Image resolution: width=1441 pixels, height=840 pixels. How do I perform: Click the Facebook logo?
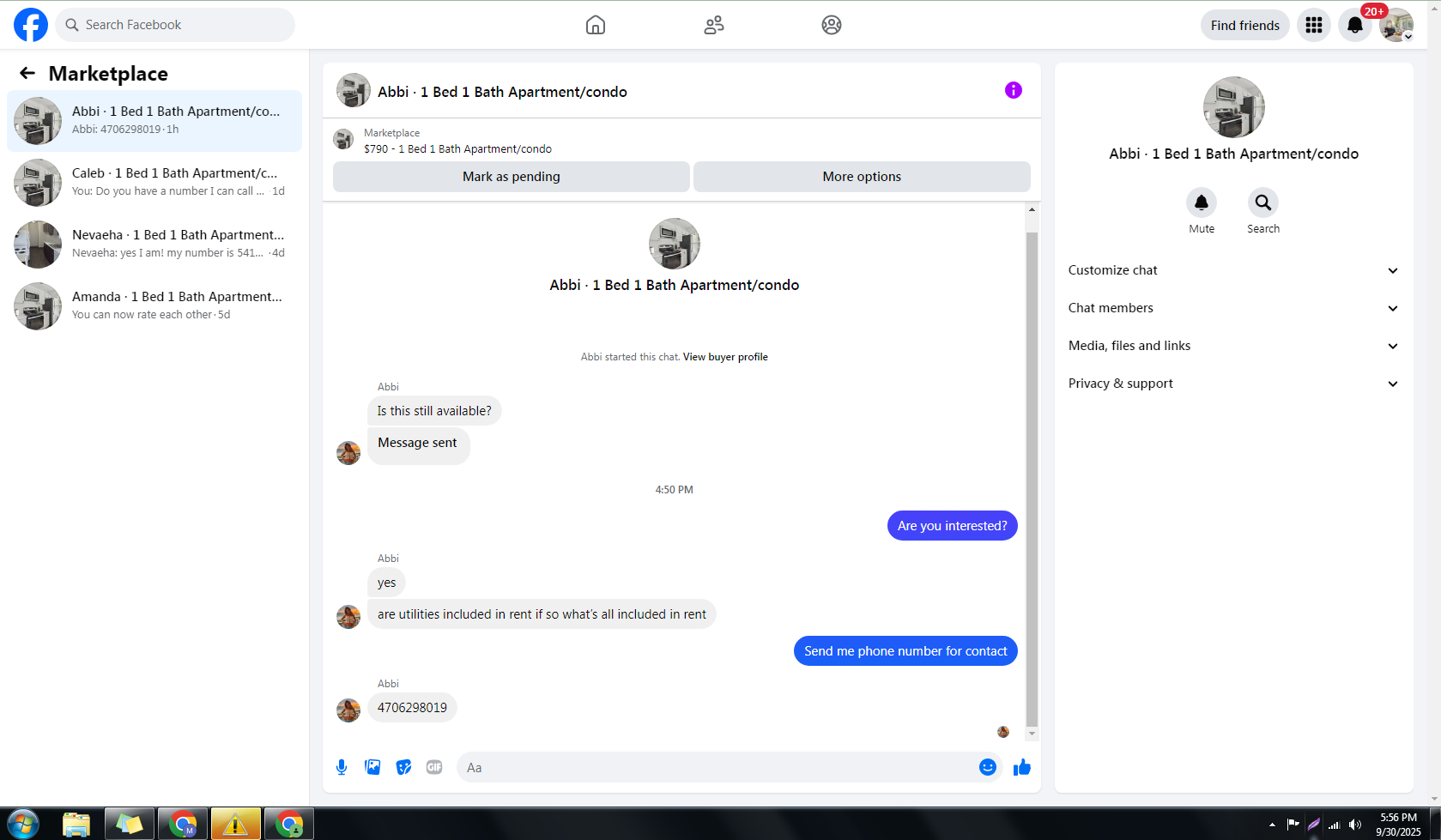pos(31,25)
